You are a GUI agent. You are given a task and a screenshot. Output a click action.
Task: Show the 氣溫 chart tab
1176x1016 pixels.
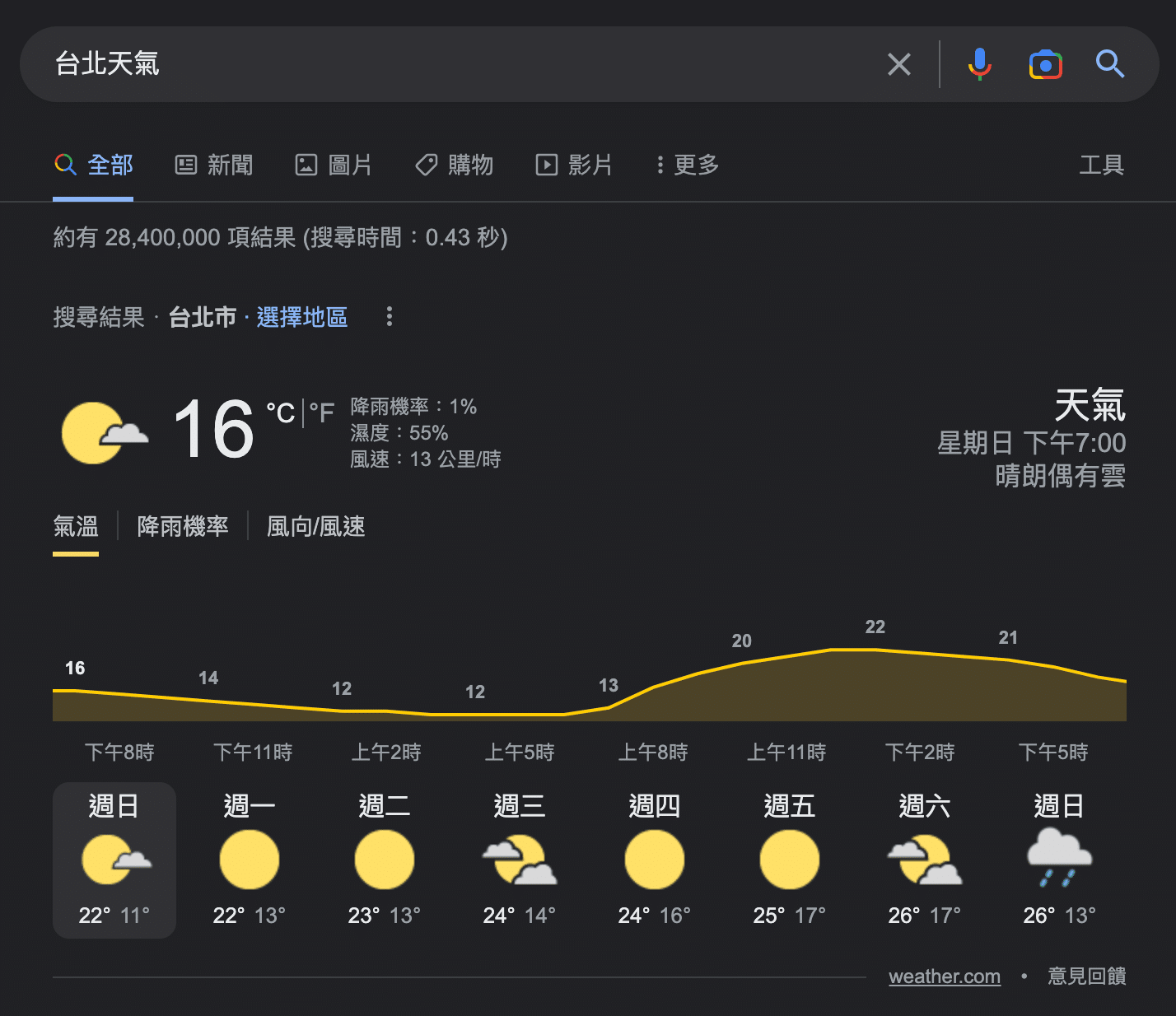point(76,527)
